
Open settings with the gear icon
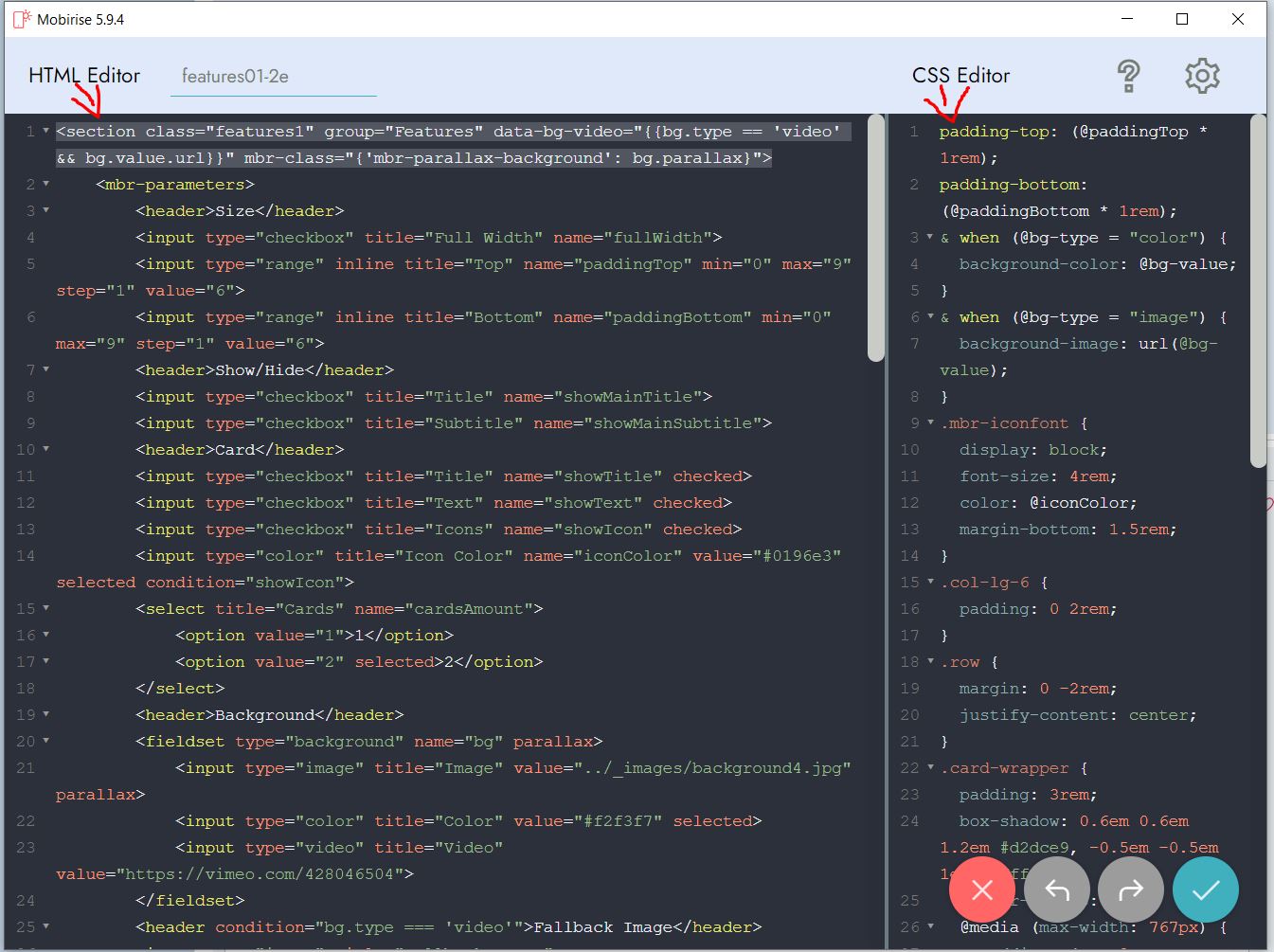pos(1202,76)
